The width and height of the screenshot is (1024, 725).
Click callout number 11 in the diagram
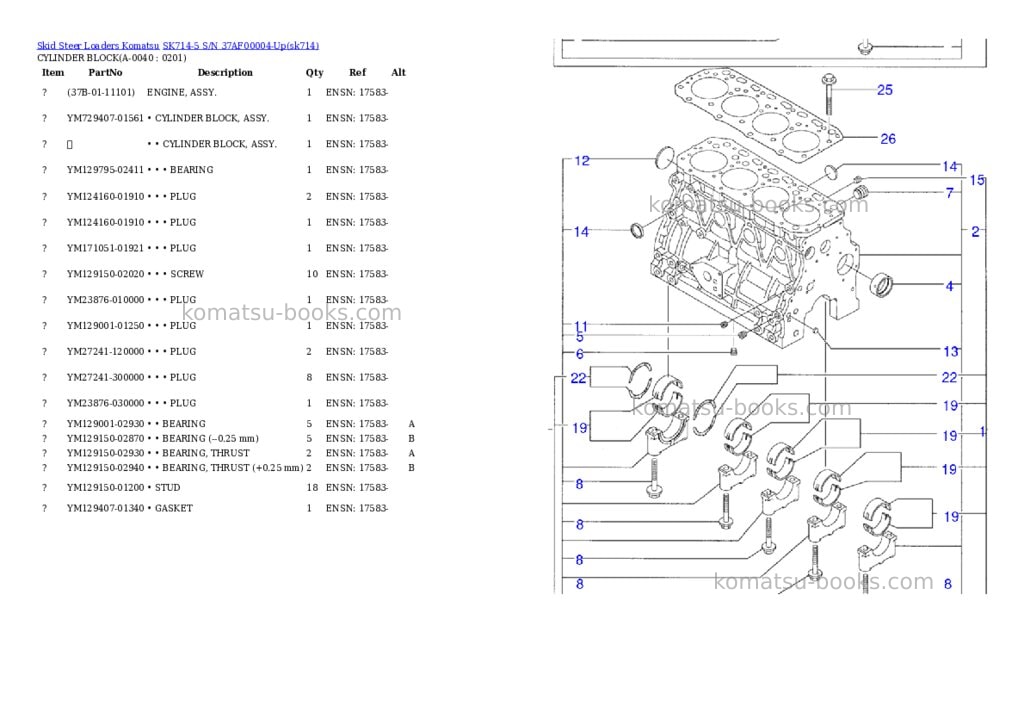pos(581,326)
